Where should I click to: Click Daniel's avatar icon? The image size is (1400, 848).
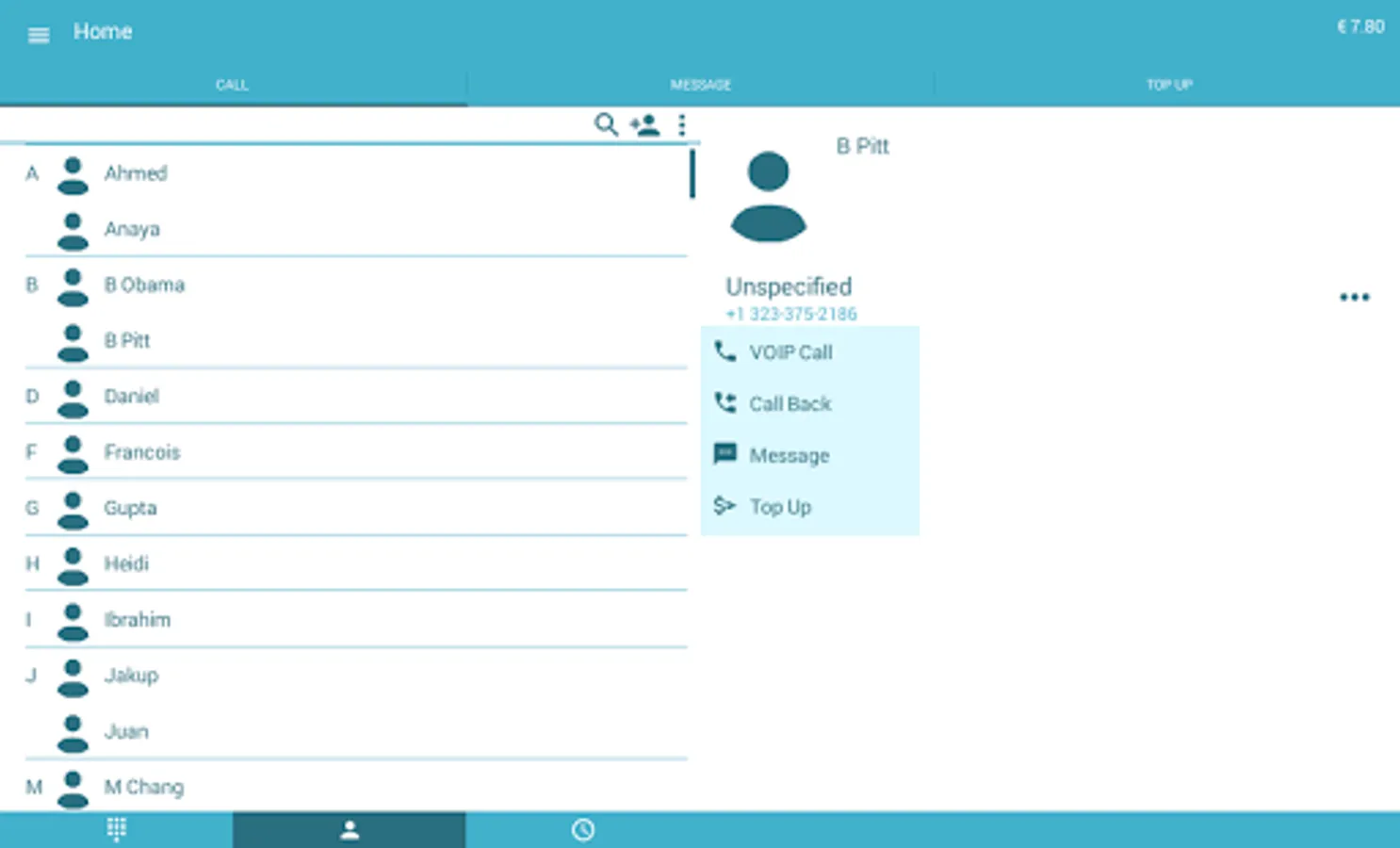73,399
